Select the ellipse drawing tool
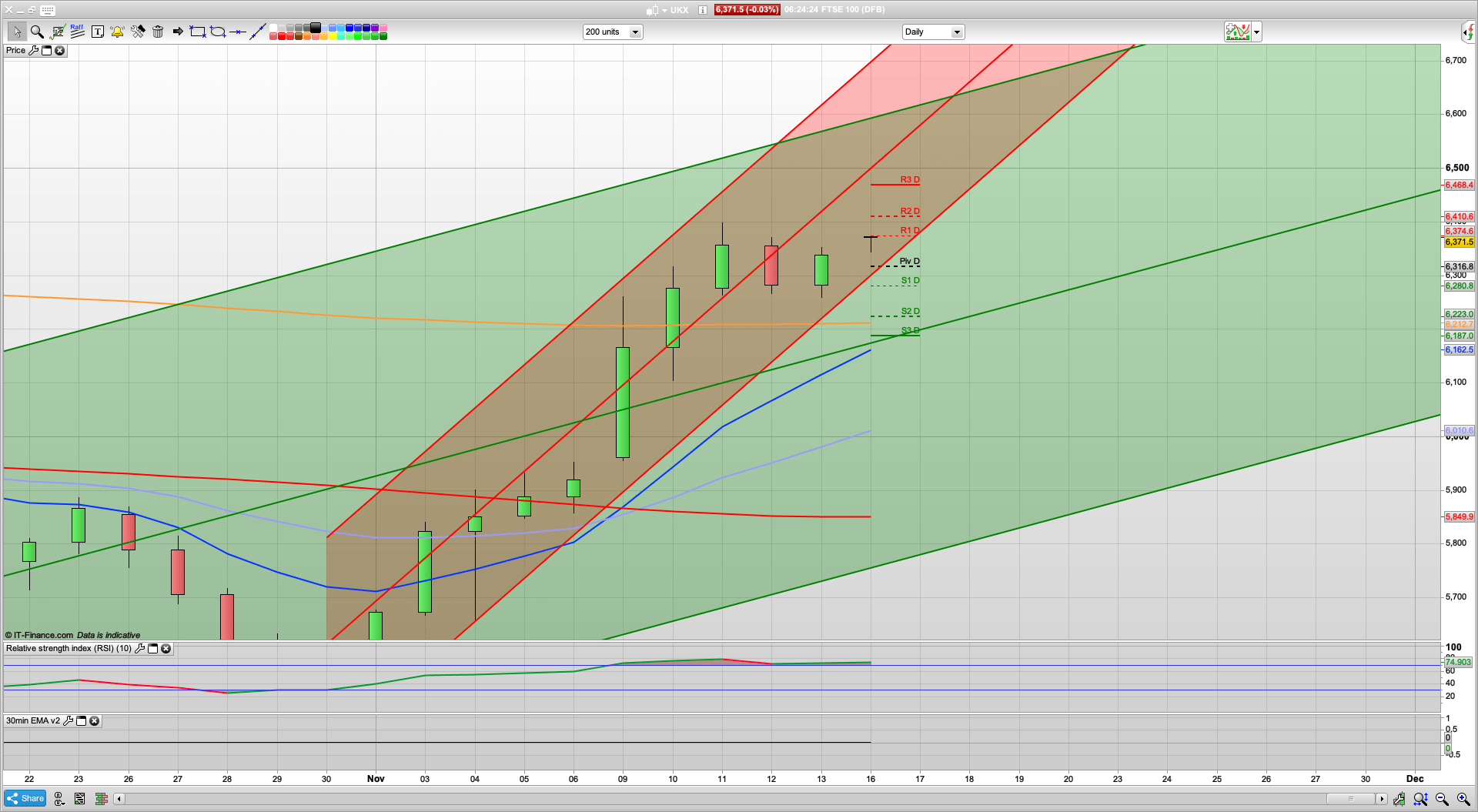Image resolution: width=1478 pixels, height=812 pixels. pos(218,32)
